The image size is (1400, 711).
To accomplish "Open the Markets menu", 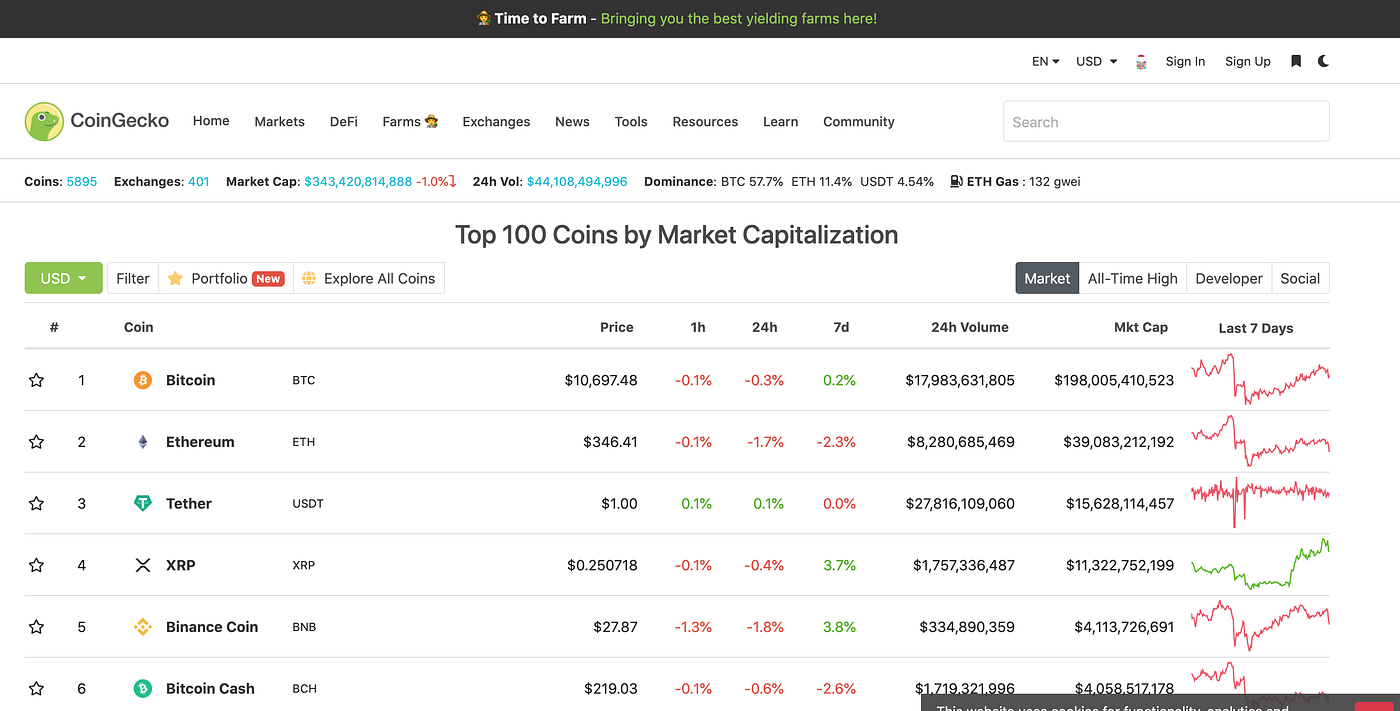I will pos(279,121).
